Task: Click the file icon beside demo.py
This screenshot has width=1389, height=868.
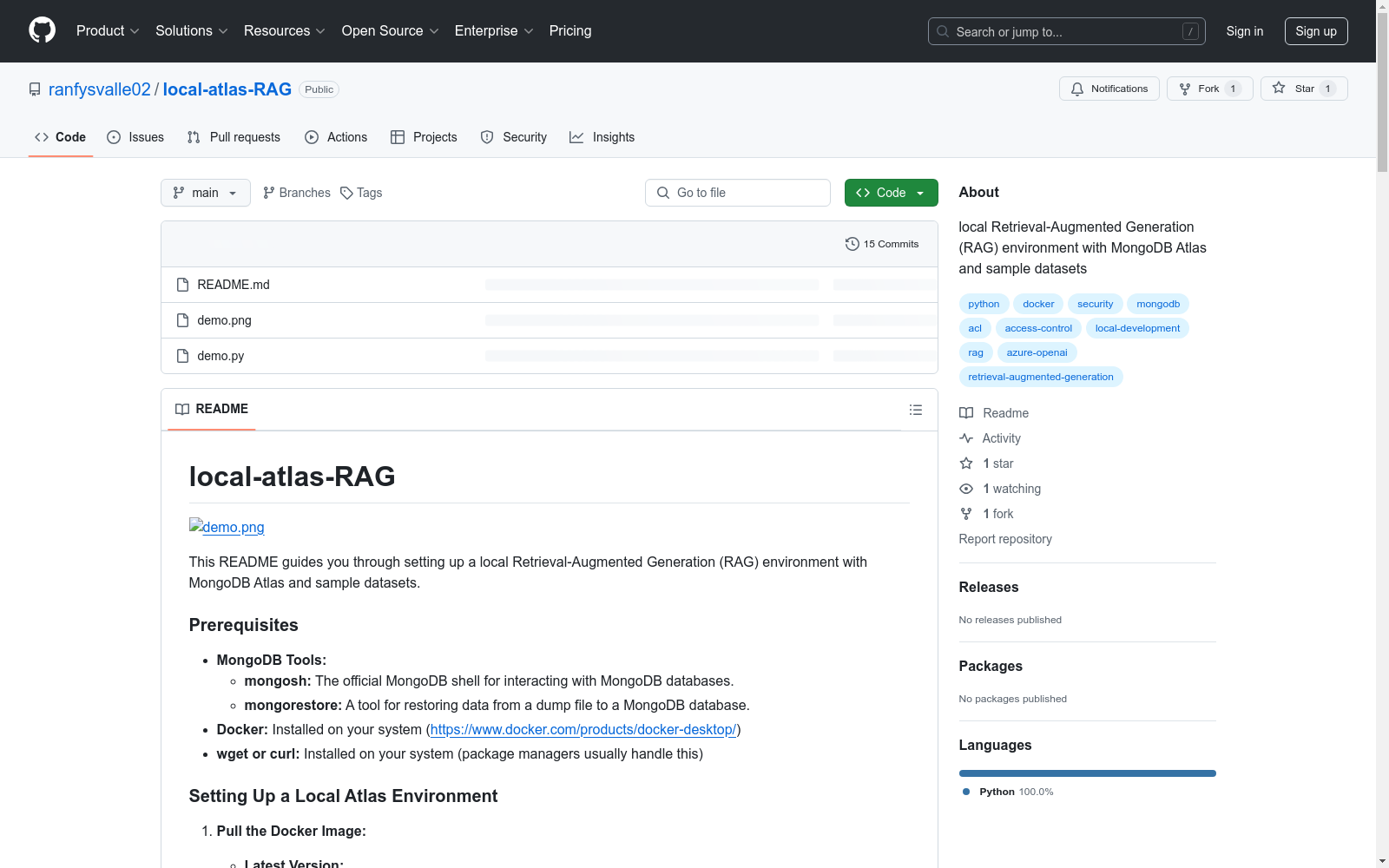Action: [182, 356]
